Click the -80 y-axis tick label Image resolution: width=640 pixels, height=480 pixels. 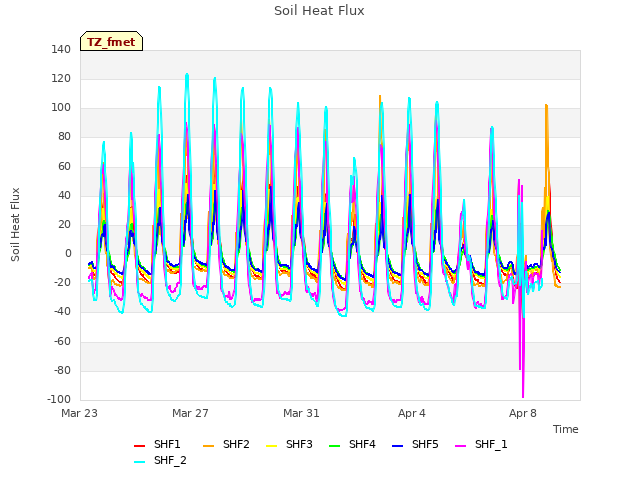(x=62, y=370)
